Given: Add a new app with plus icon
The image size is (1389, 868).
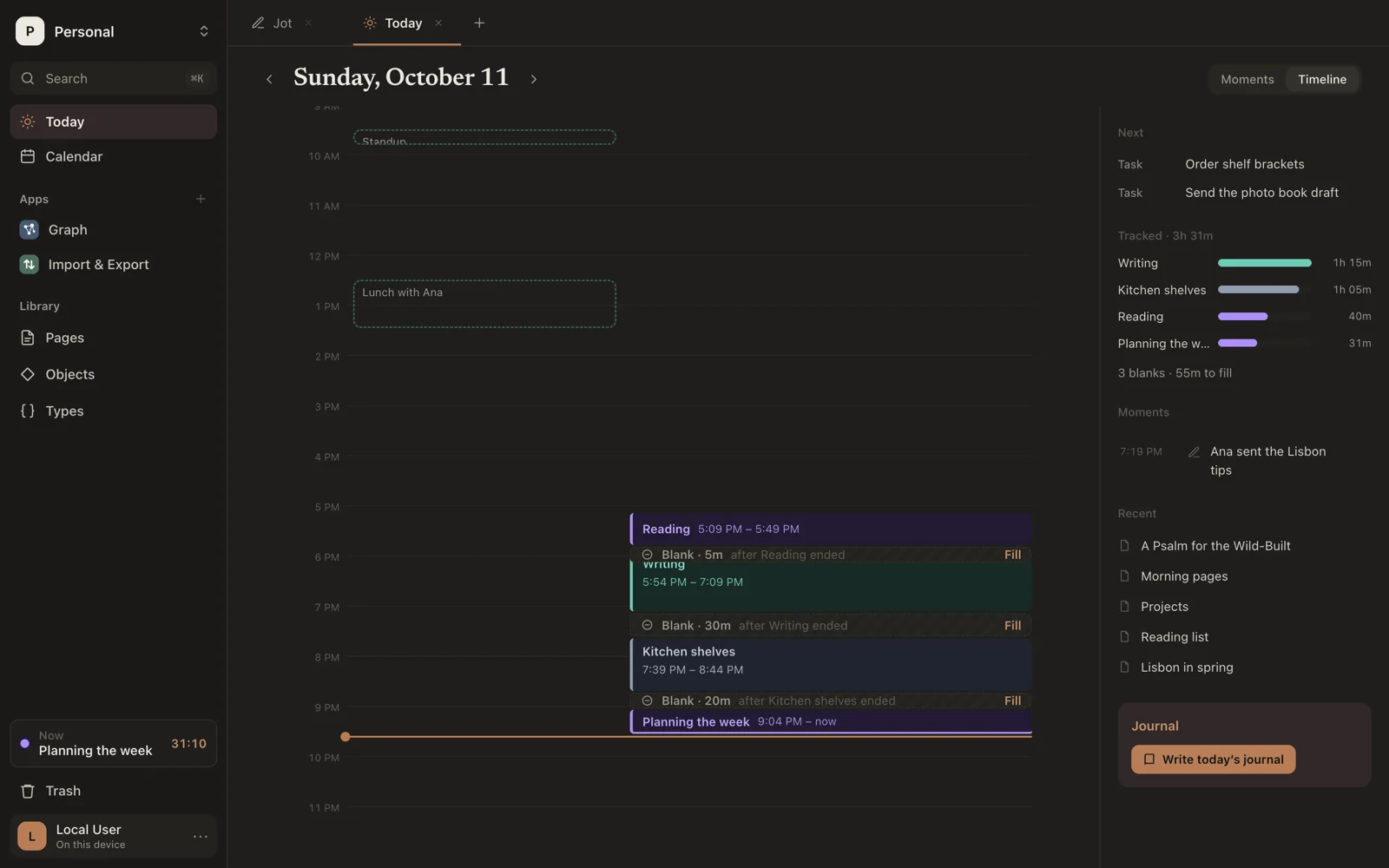Looking at the screenshot, I should (201, 199).
